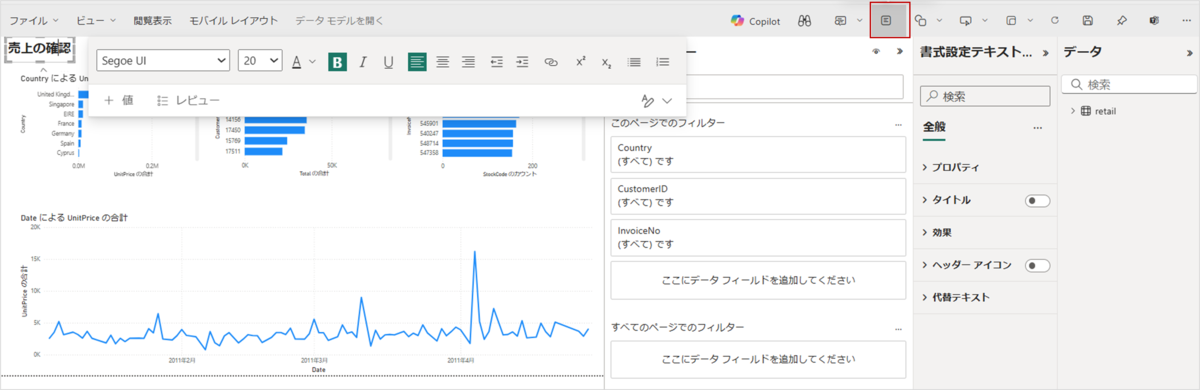Click the Teams share icon
The height and width of the screenshot is (390, 1200).
pyautogui.click(x=1154, y=20)
